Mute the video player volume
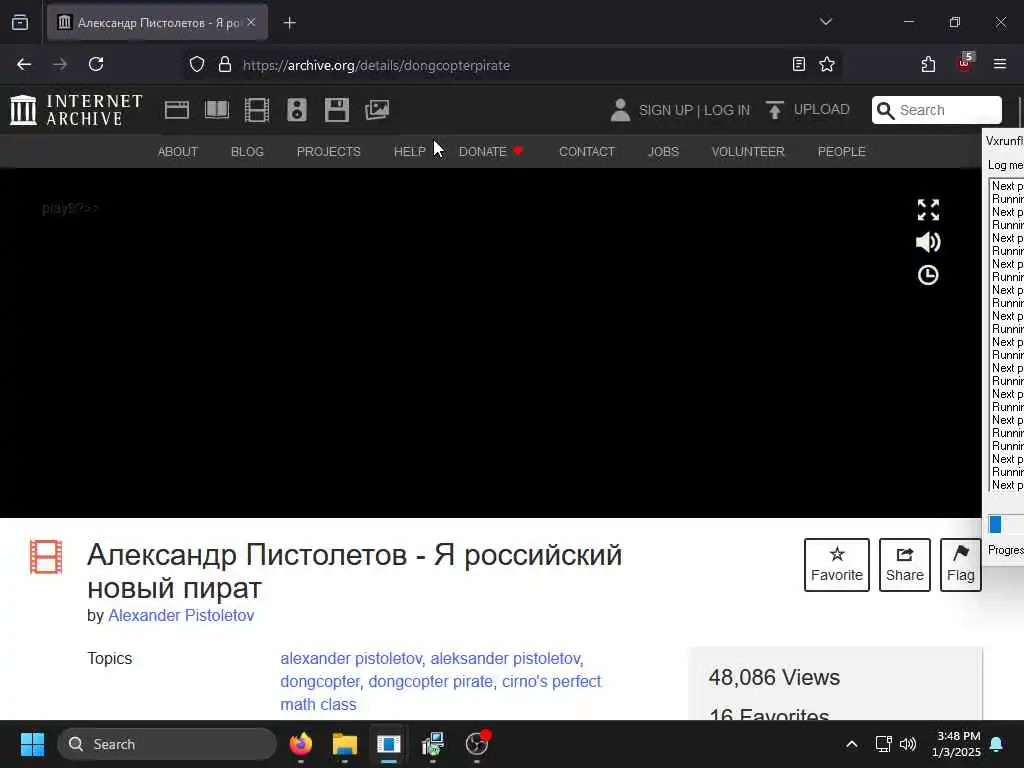Image resolution: width=1024 pixels, height=768 pixels. tap(928, 242)
